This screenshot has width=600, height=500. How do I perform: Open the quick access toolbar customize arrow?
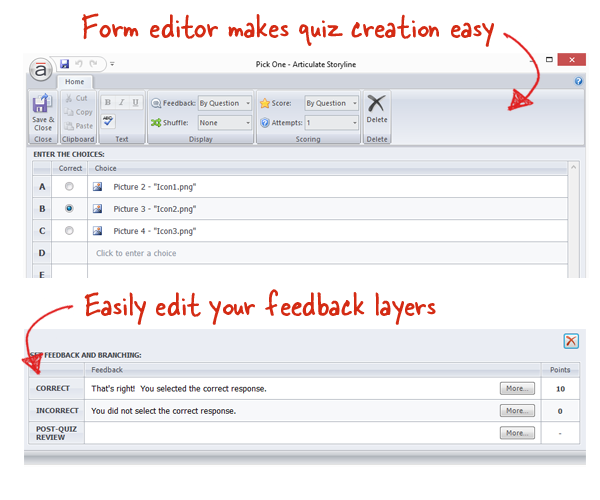112,64
